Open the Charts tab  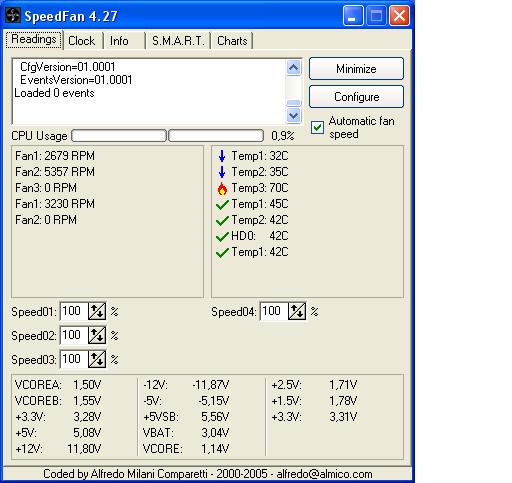pos(232,41)
